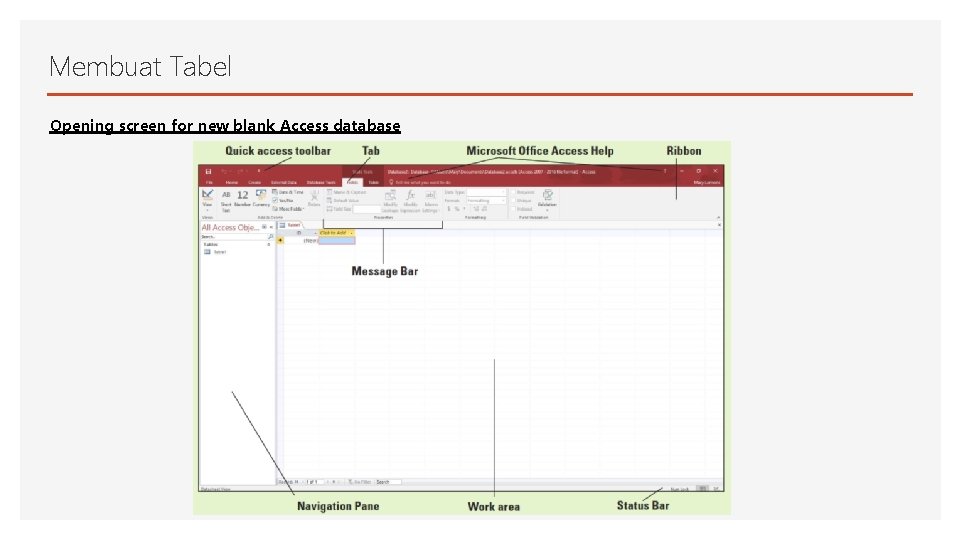Open Modify Lookups

[x=390, y=201]
